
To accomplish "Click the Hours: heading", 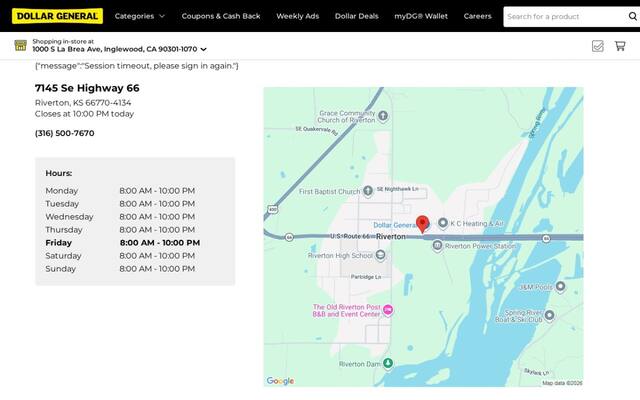I will (59, 173).
